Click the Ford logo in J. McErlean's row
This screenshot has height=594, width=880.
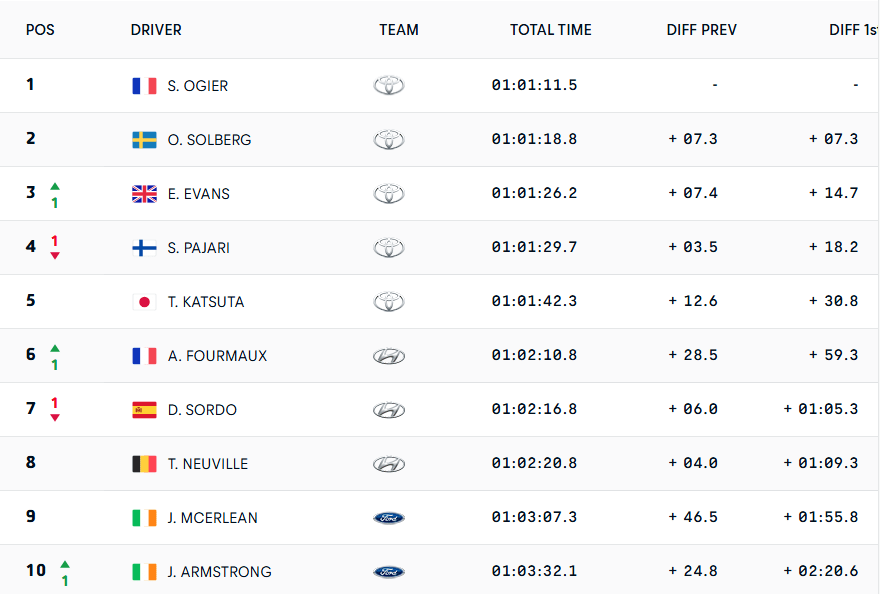tap(389, 518)
